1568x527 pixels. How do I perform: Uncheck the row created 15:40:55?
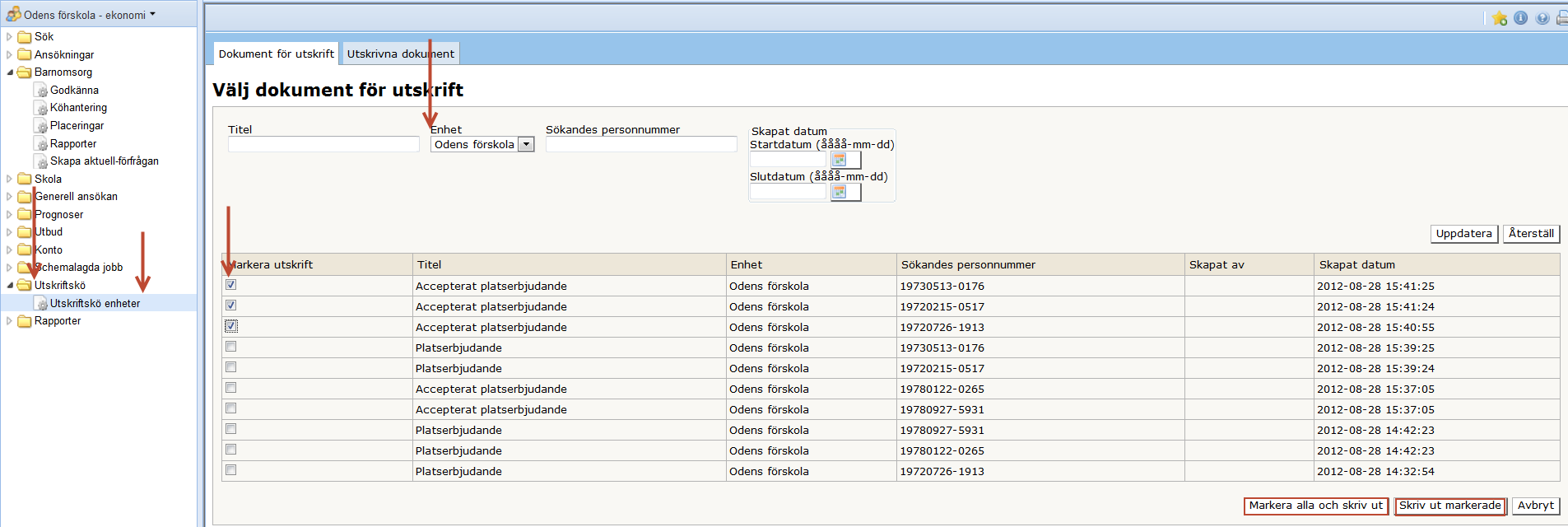click(231, 326)
